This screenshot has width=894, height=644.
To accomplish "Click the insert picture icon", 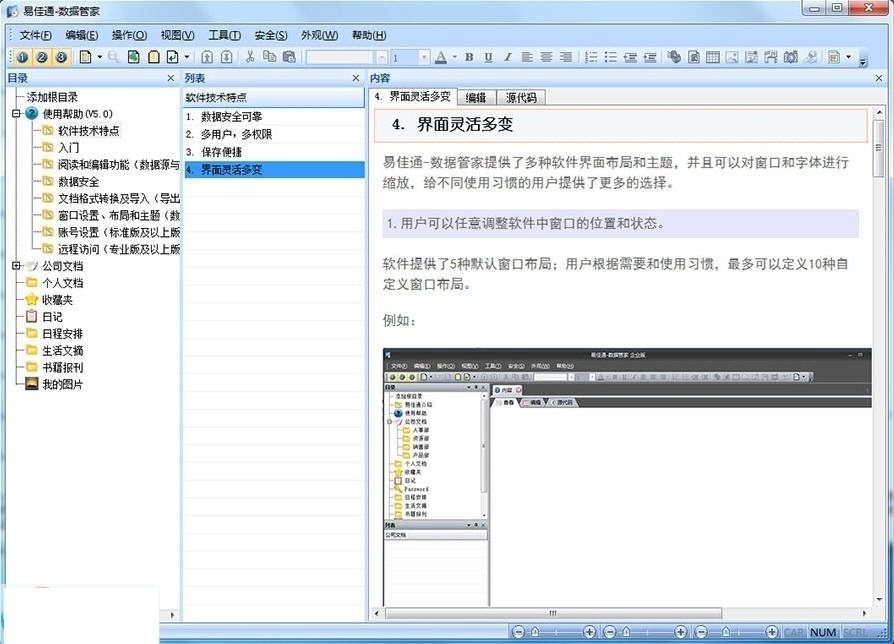I will tap(732, 57).
